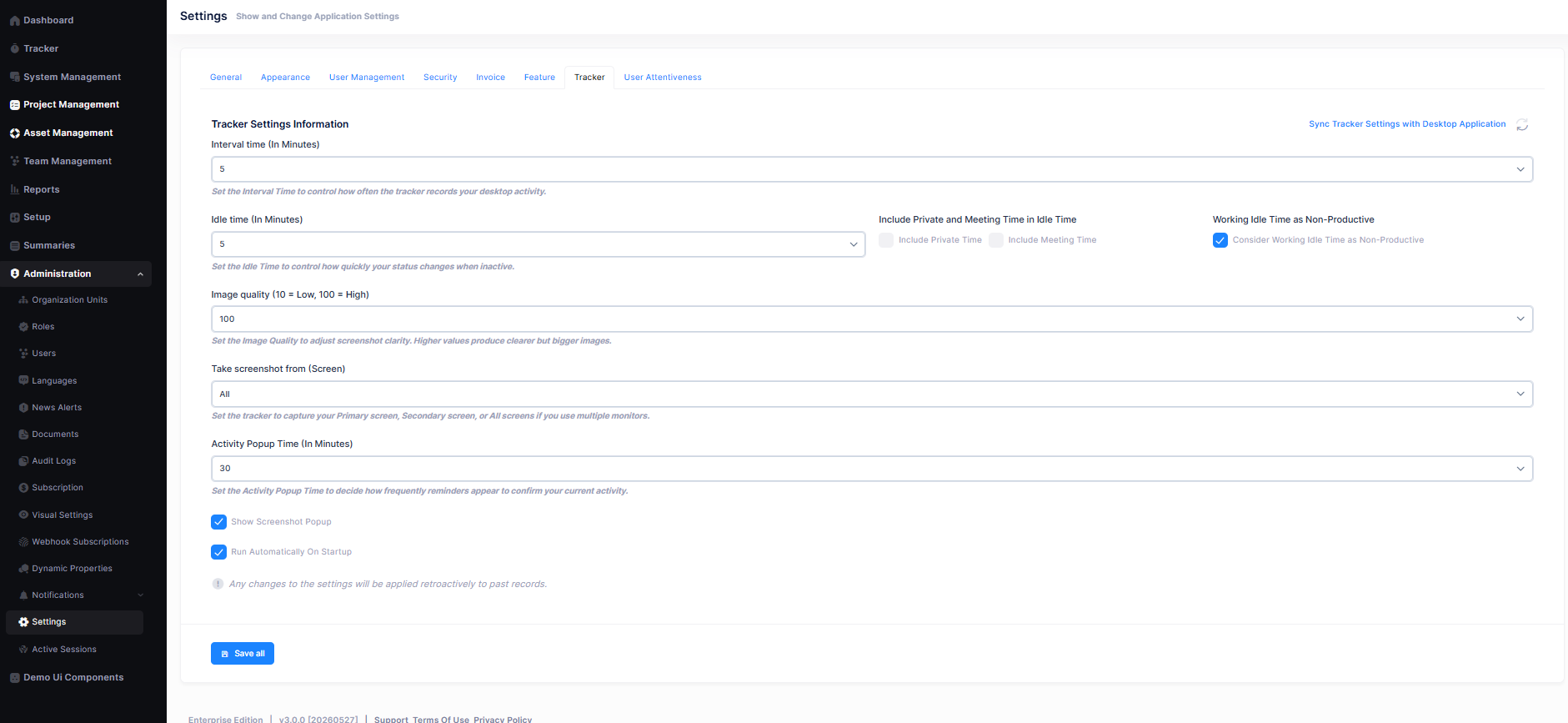
Task: Open the Activity Popup Time dropdown
Action: click(x=872, y=469)
